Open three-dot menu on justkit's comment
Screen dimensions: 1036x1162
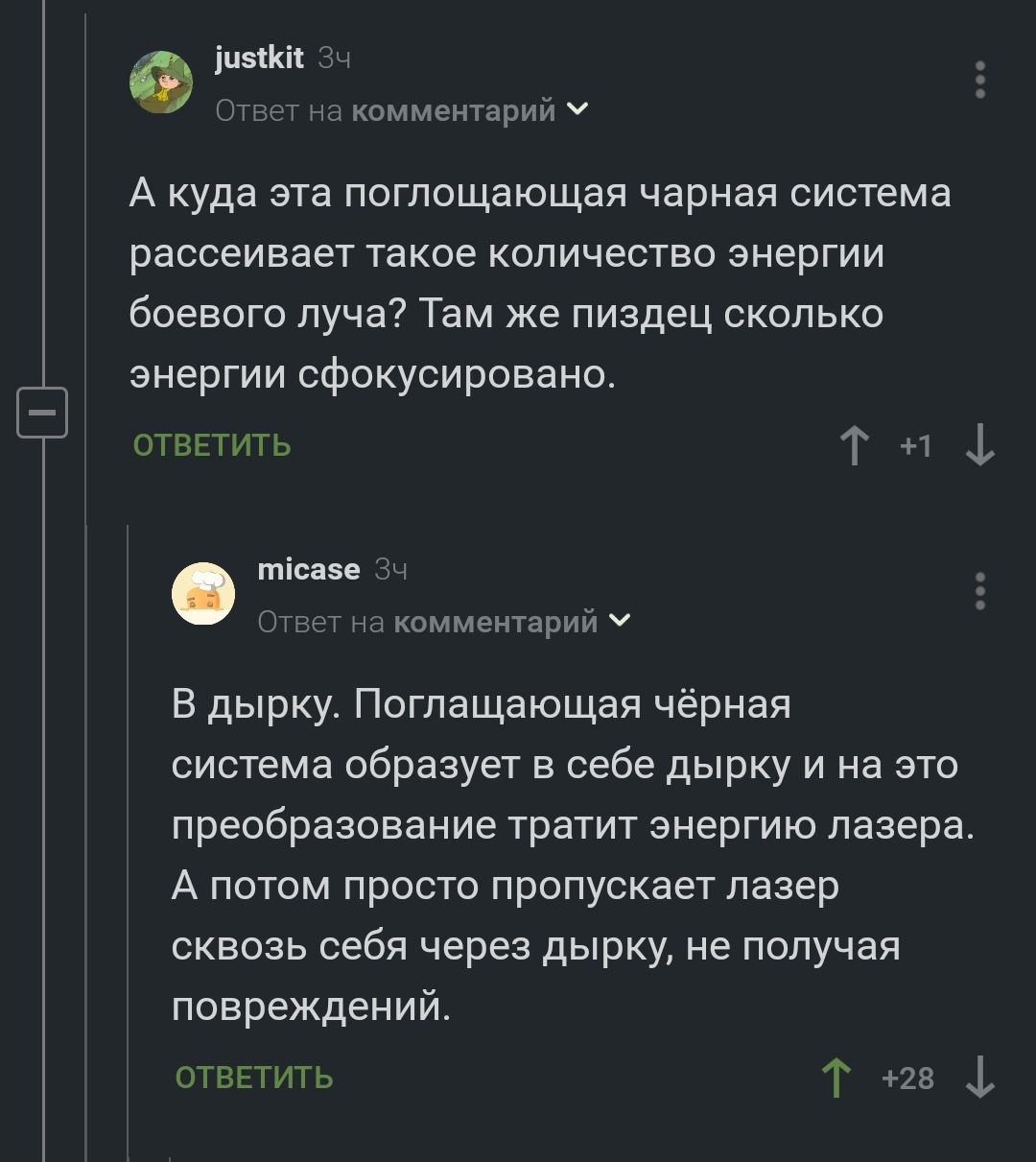(979, 80)
